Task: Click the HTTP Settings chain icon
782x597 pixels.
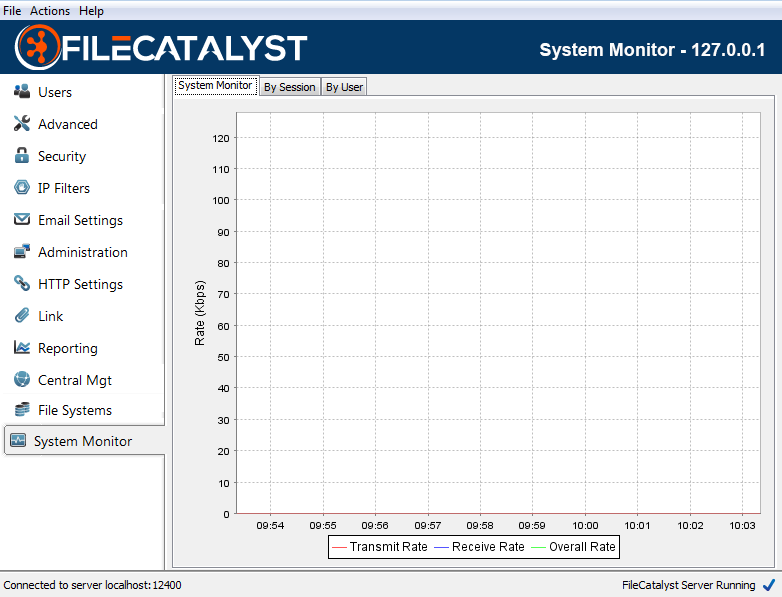Action: (22, 283)
